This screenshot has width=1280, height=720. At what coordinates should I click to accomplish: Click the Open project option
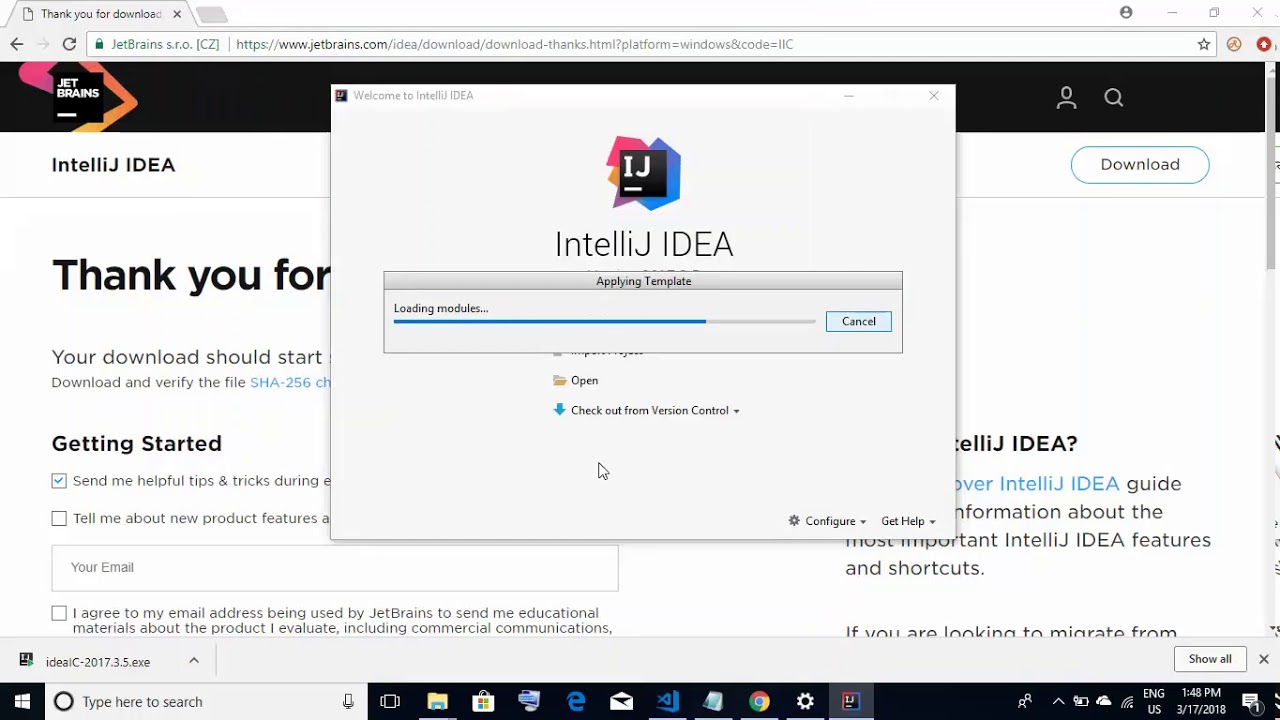[584, 380]
